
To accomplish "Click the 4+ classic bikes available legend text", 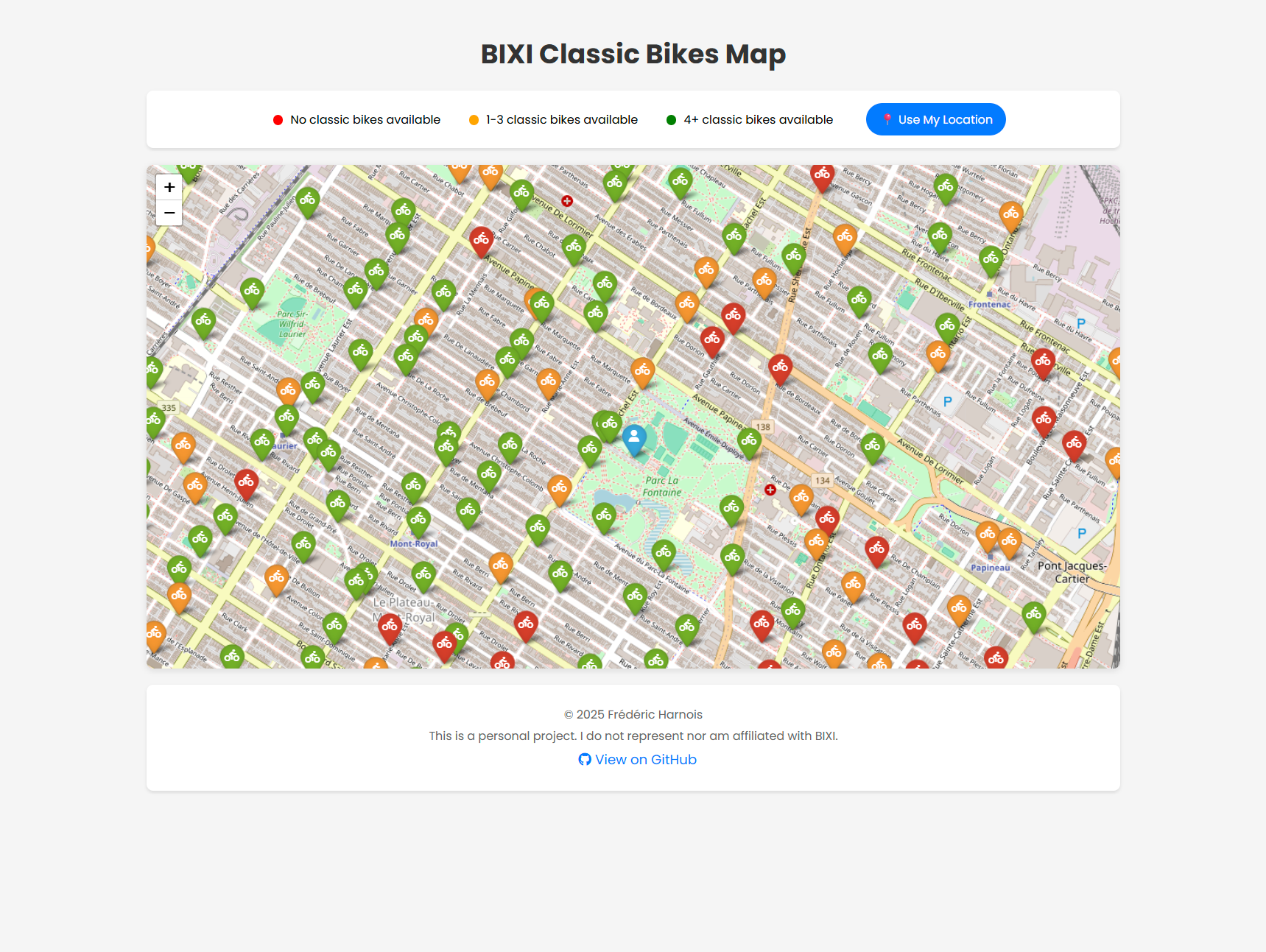I will click(758, 119).
